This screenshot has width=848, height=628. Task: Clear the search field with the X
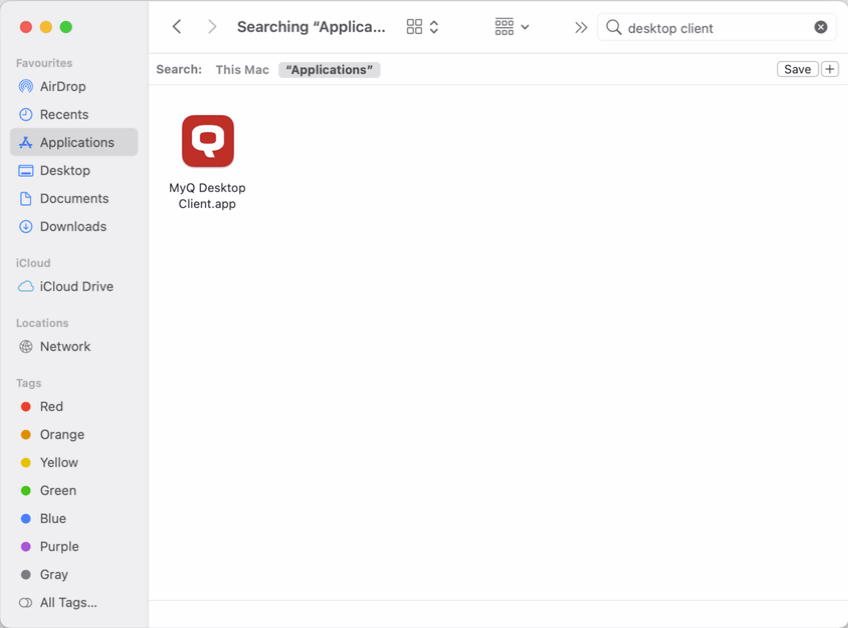tap(821, 27)
